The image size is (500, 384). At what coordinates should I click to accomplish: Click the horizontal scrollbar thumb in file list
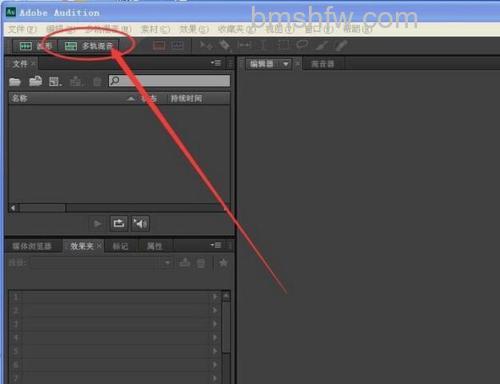[43, 208]
